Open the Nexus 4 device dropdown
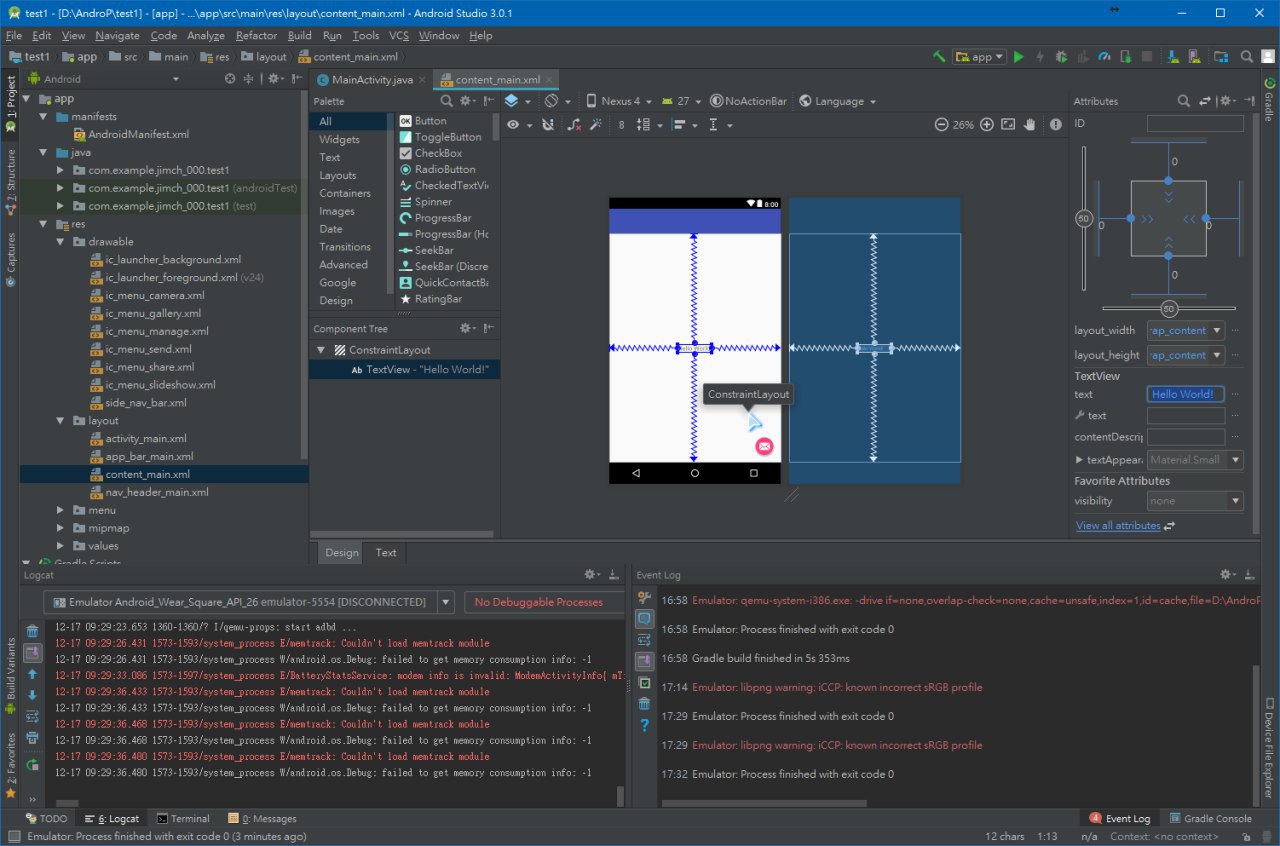 (619, 101)
